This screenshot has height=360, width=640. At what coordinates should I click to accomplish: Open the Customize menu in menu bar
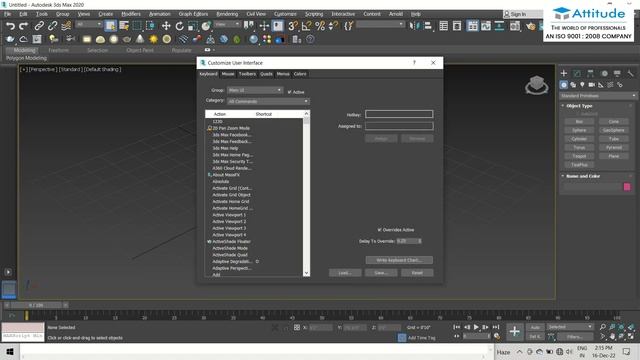285,14
